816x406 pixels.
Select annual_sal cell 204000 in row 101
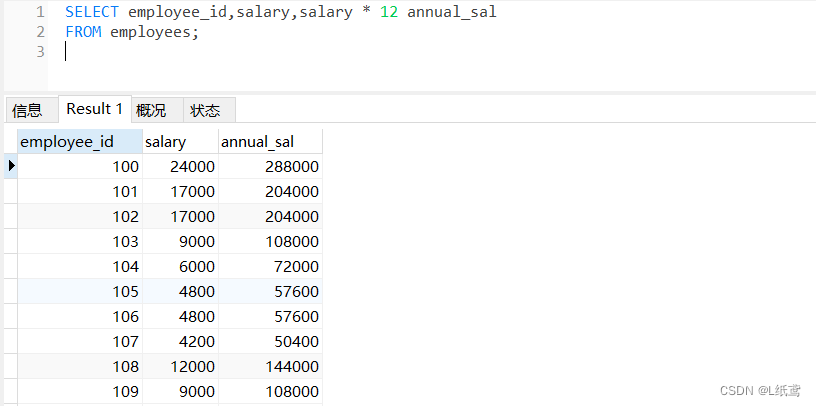click(270, 192)
